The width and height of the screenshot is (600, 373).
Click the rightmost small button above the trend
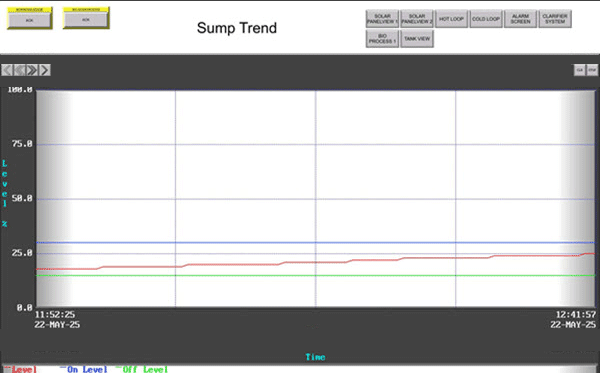tap(592, 70)
